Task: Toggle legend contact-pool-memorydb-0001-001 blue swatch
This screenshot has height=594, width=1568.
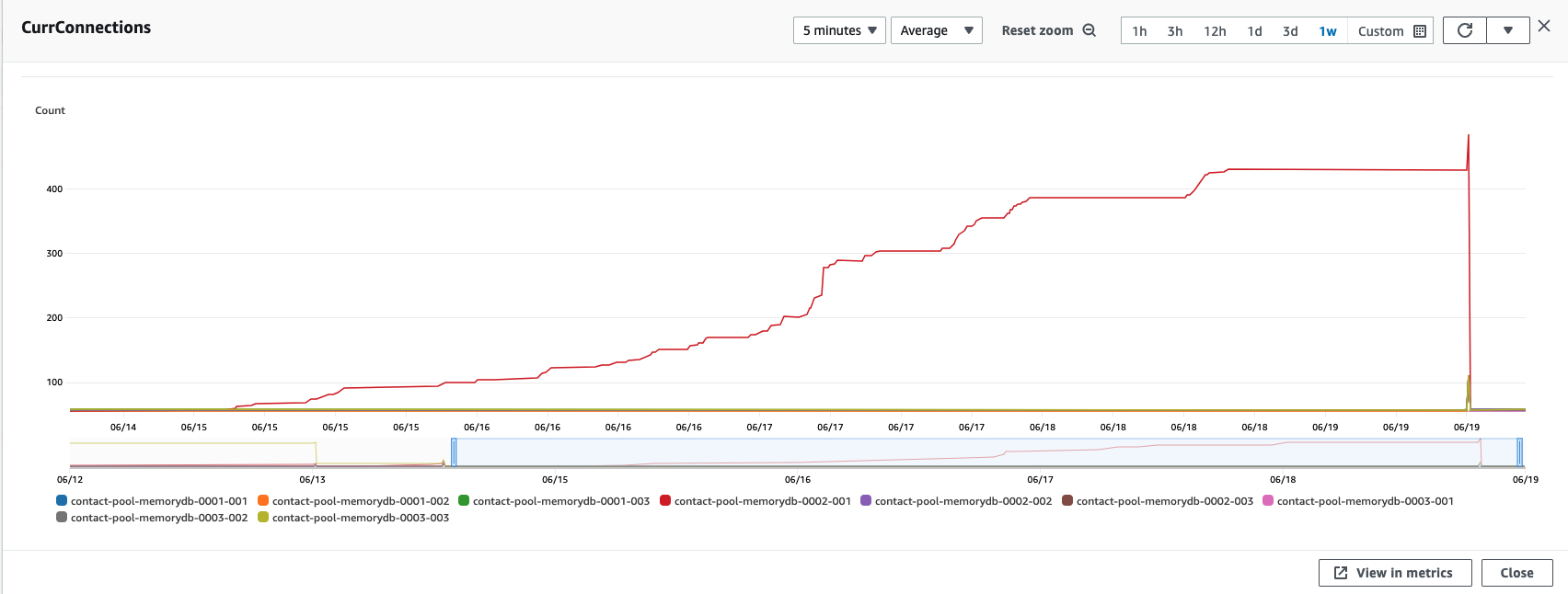Action: click(x=62, y=500)
